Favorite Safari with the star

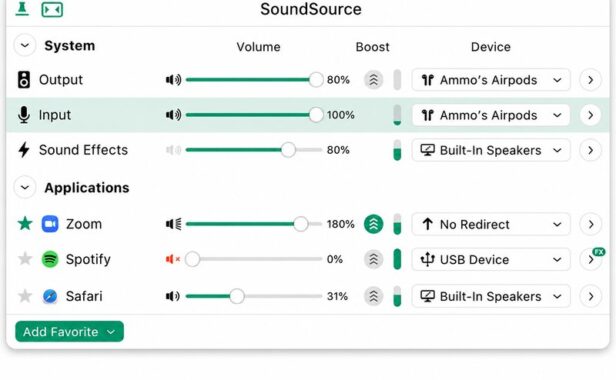click(25, 296)
